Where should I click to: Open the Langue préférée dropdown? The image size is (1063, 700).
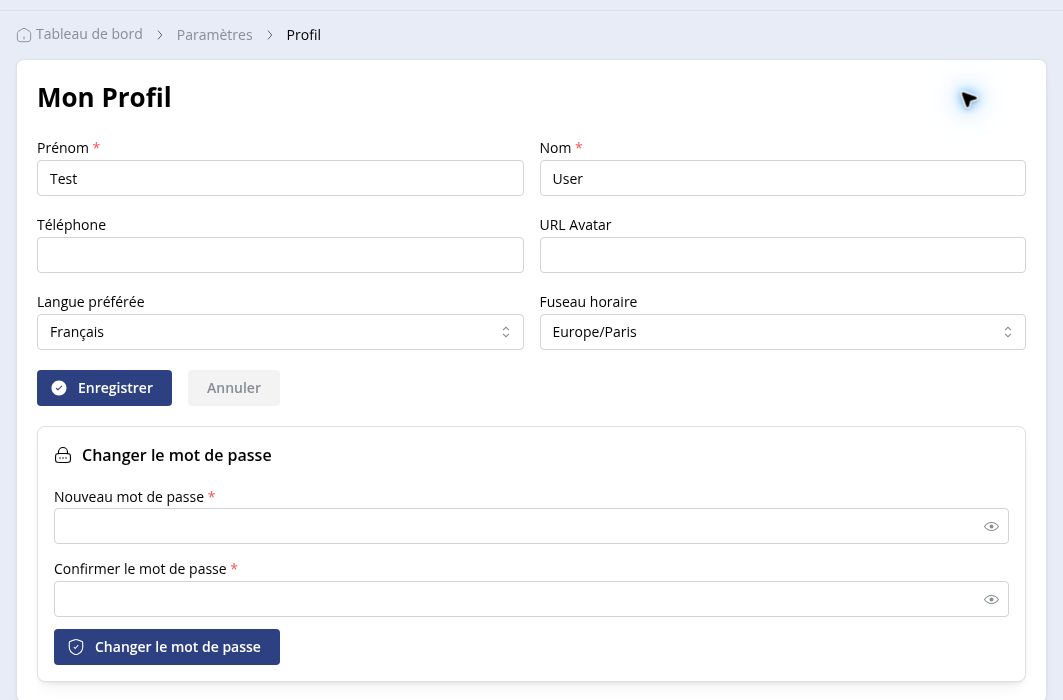point(280,332)
